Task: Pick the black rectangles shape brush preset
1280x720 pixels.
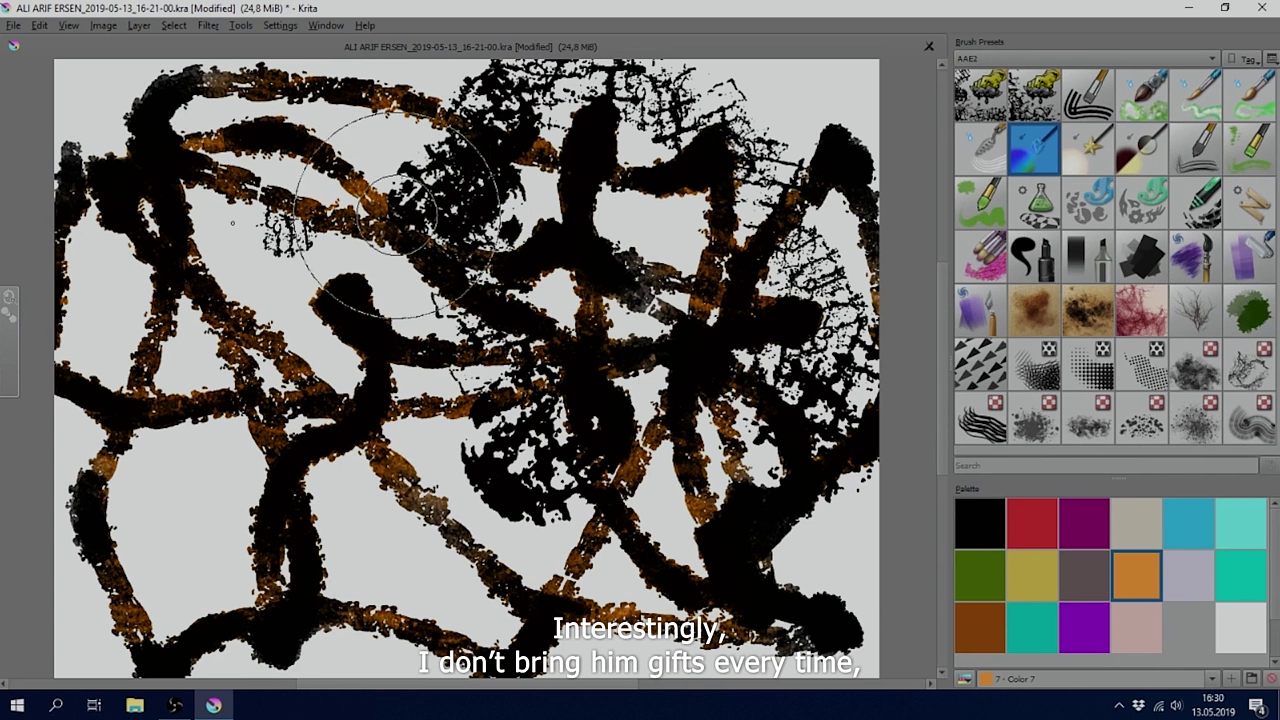Action: [x=1142, y=257]
